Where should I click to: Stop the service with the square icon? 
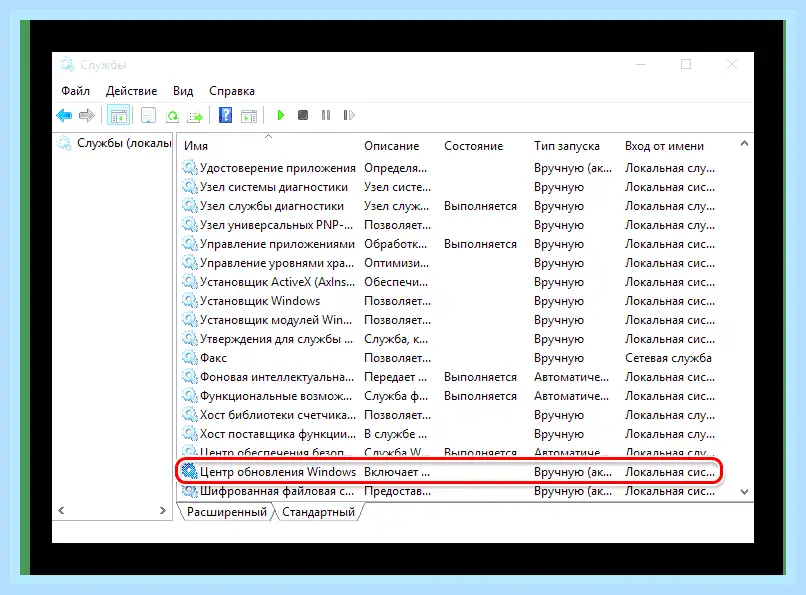pos(303,115)
